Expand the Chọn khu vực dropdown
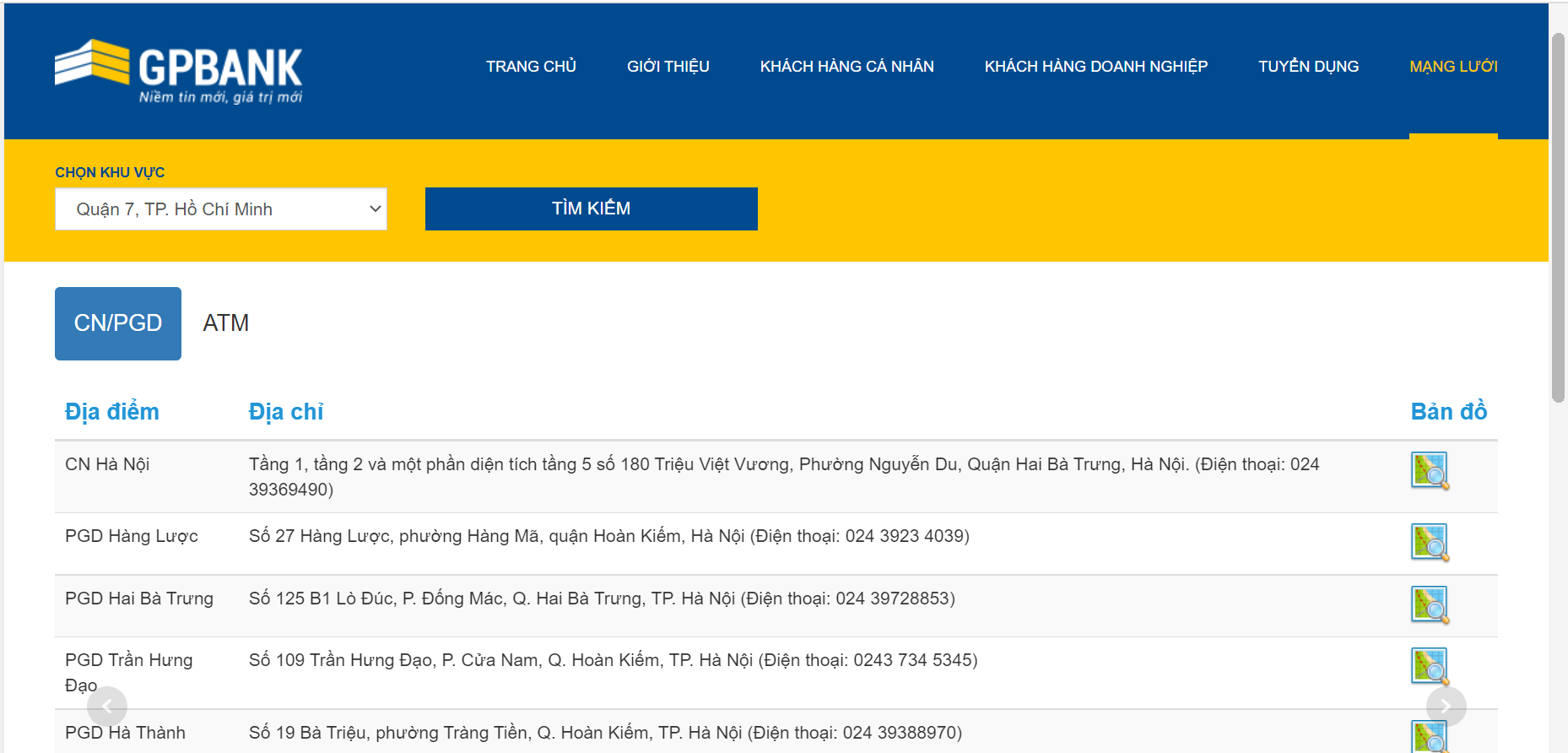 point(221,209)
